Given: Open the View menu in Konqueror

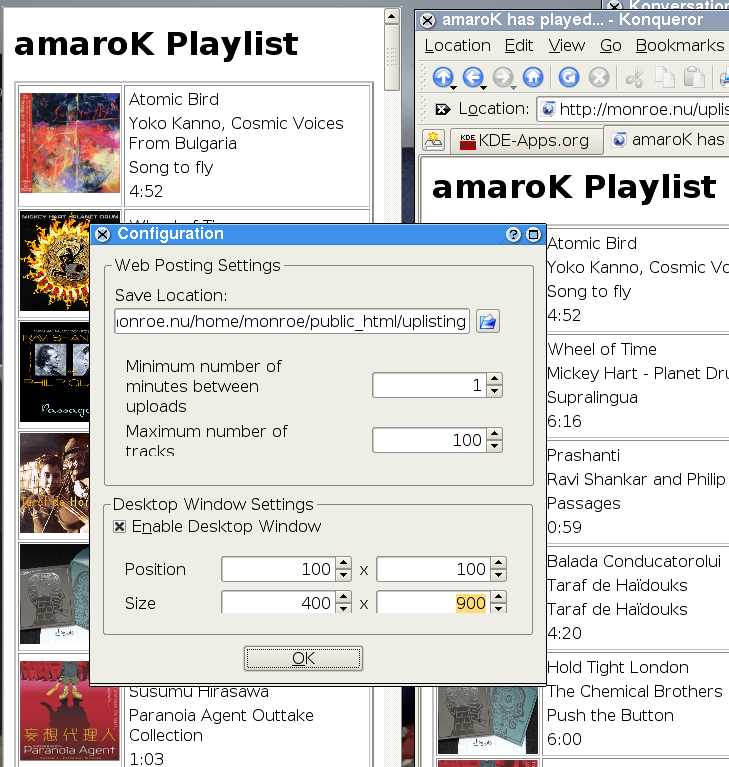Looking at the screenshot, I should click(567, 45).
